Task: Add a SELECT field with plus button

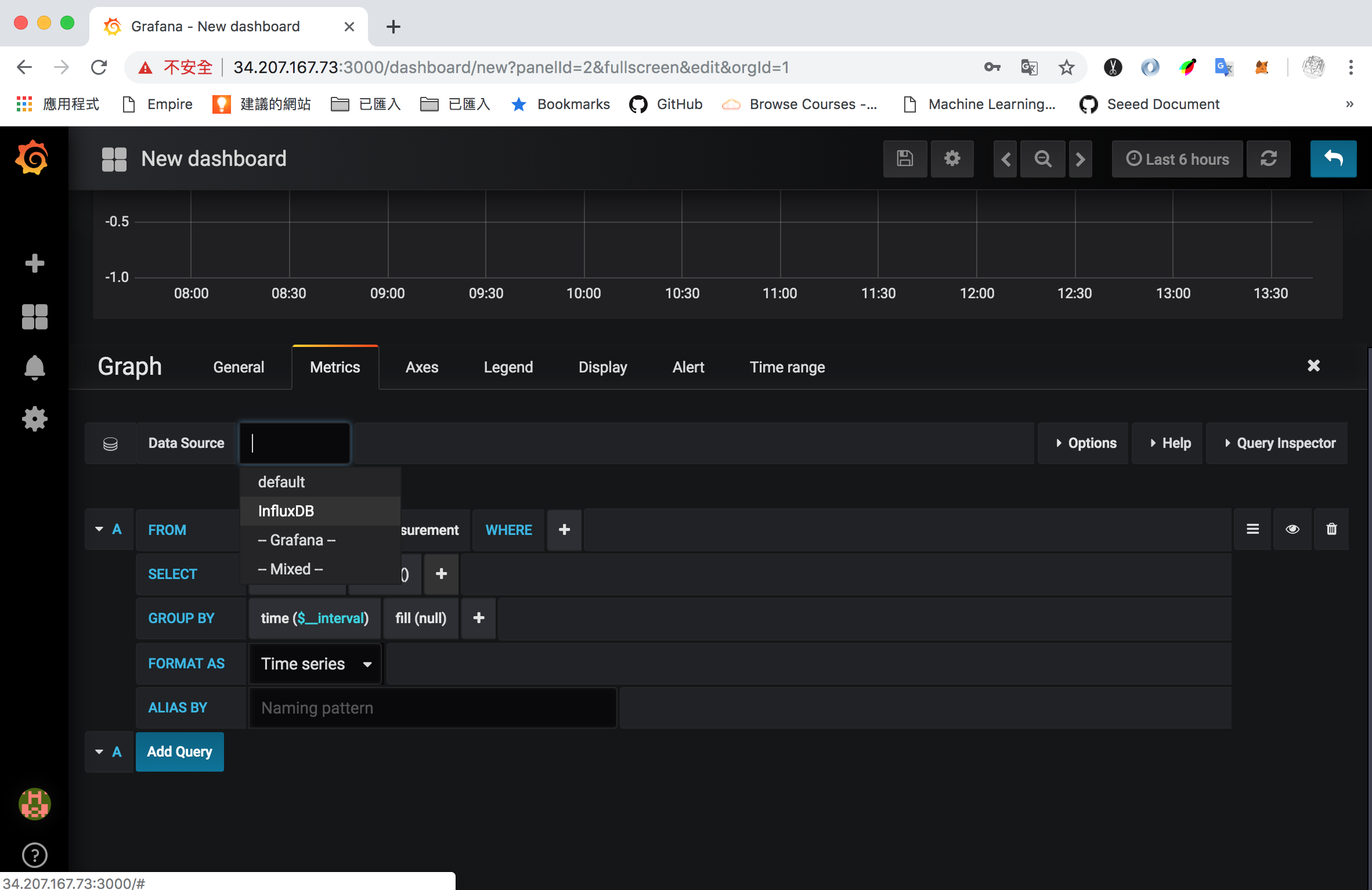Action: coord(441,573)
